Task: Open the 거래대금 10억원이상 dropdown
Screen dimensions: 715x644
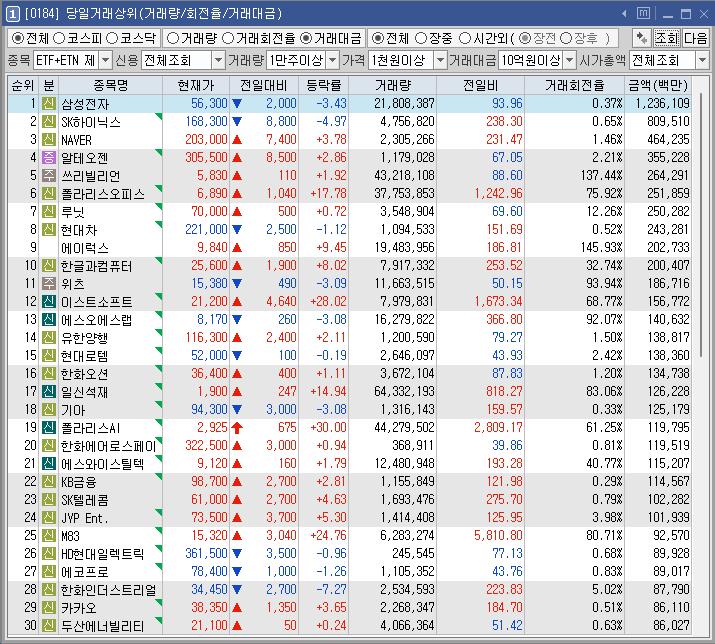Action: pos(570,60)
